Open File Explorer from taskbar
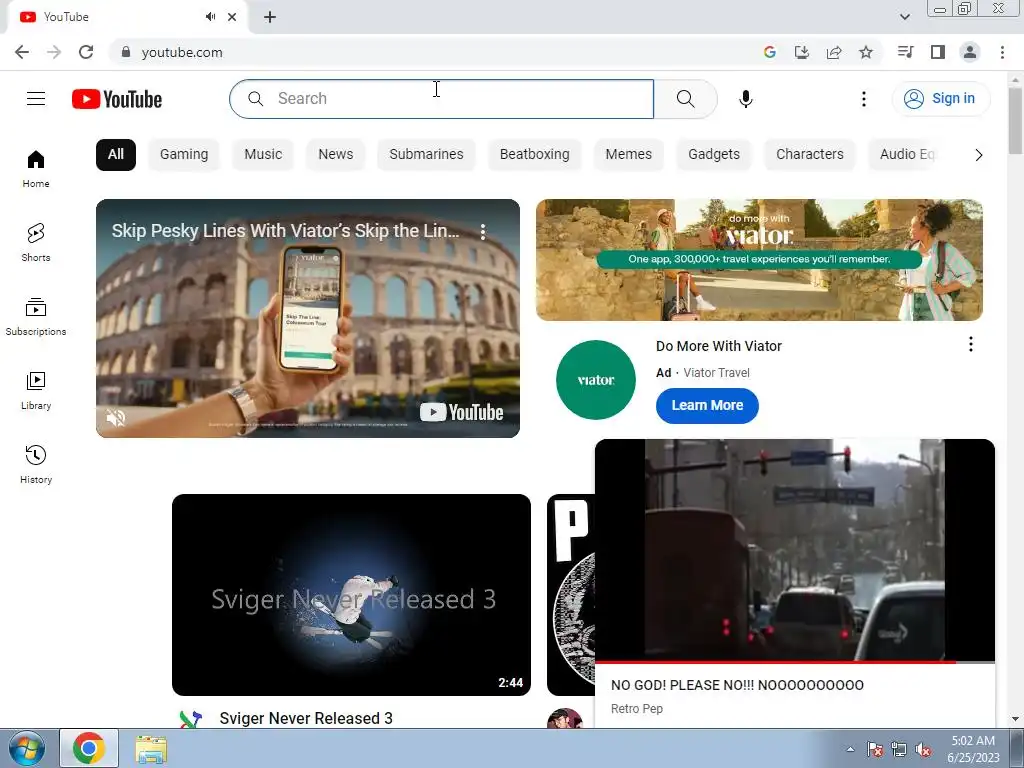Image resolution: width=1024 pixels, height=768 pixels. 151,748
